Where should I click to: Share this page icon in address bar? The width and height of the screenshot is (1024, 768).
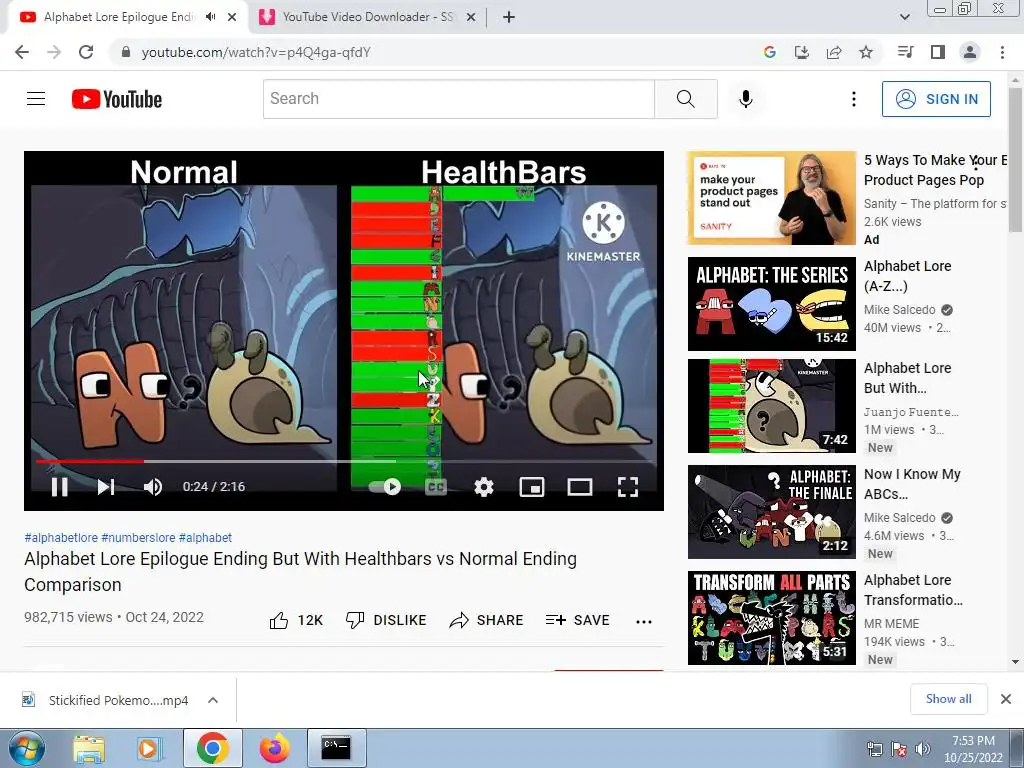[x=834, y=52]
